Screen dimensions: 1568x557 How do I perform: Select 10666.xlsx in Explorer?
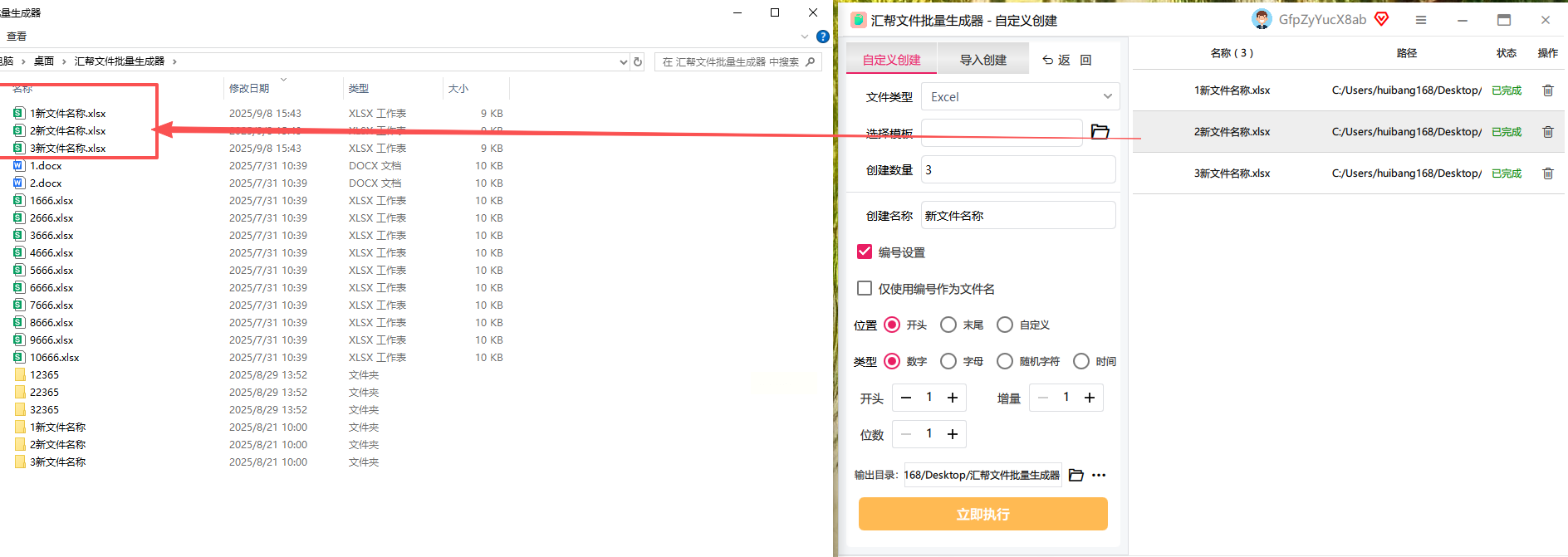point(55,357)
